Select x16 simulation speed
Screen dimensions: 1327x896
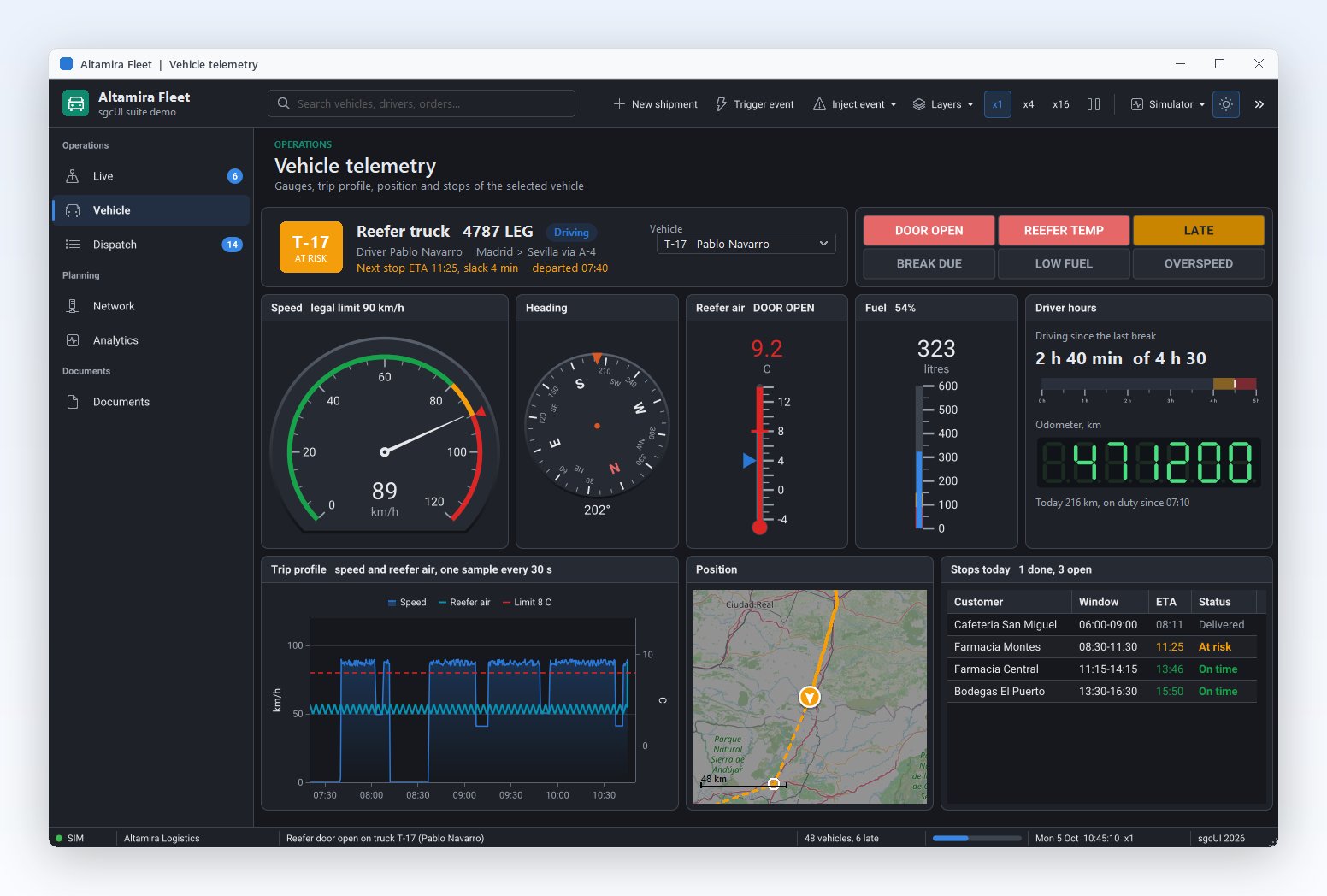pos(1061,104)
